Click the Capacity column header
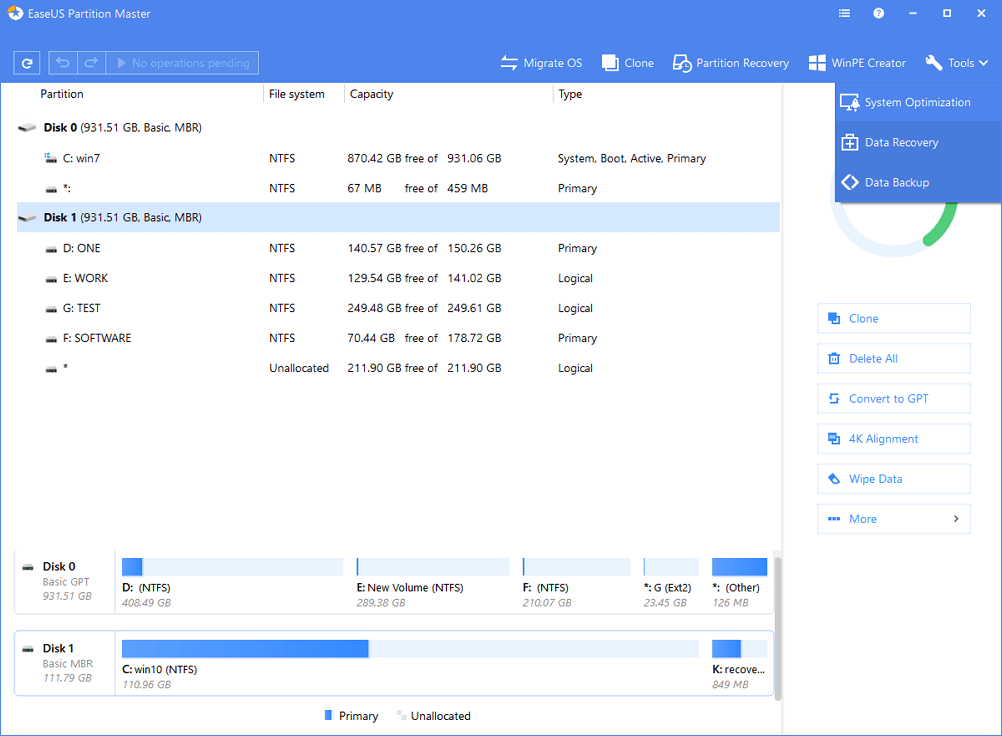This screenshot has width=1002, height=736. coord(371,94)
